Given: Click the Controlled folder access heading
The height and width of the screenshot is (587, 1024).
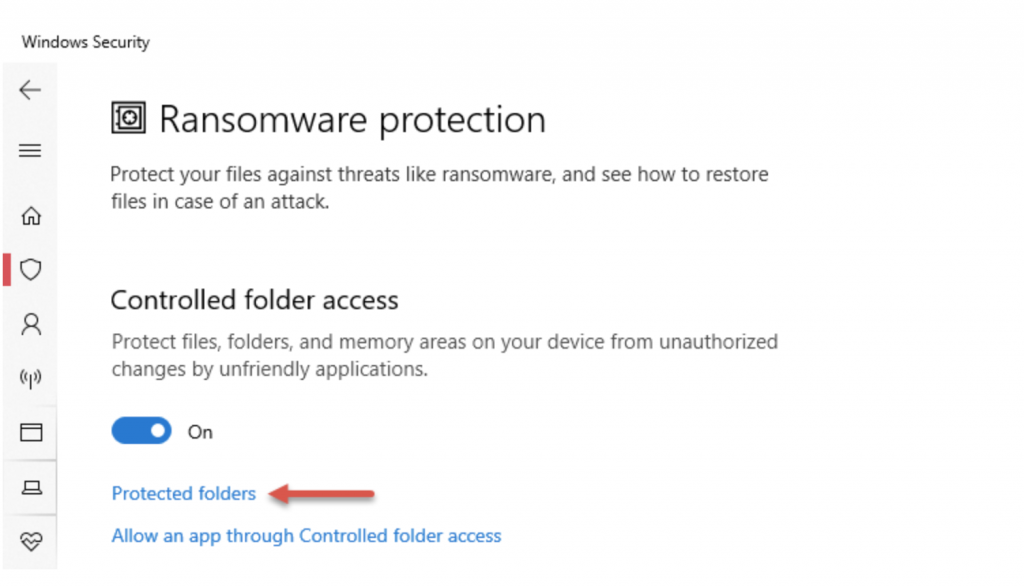Looking at the screenshot, I should [254, 300].
